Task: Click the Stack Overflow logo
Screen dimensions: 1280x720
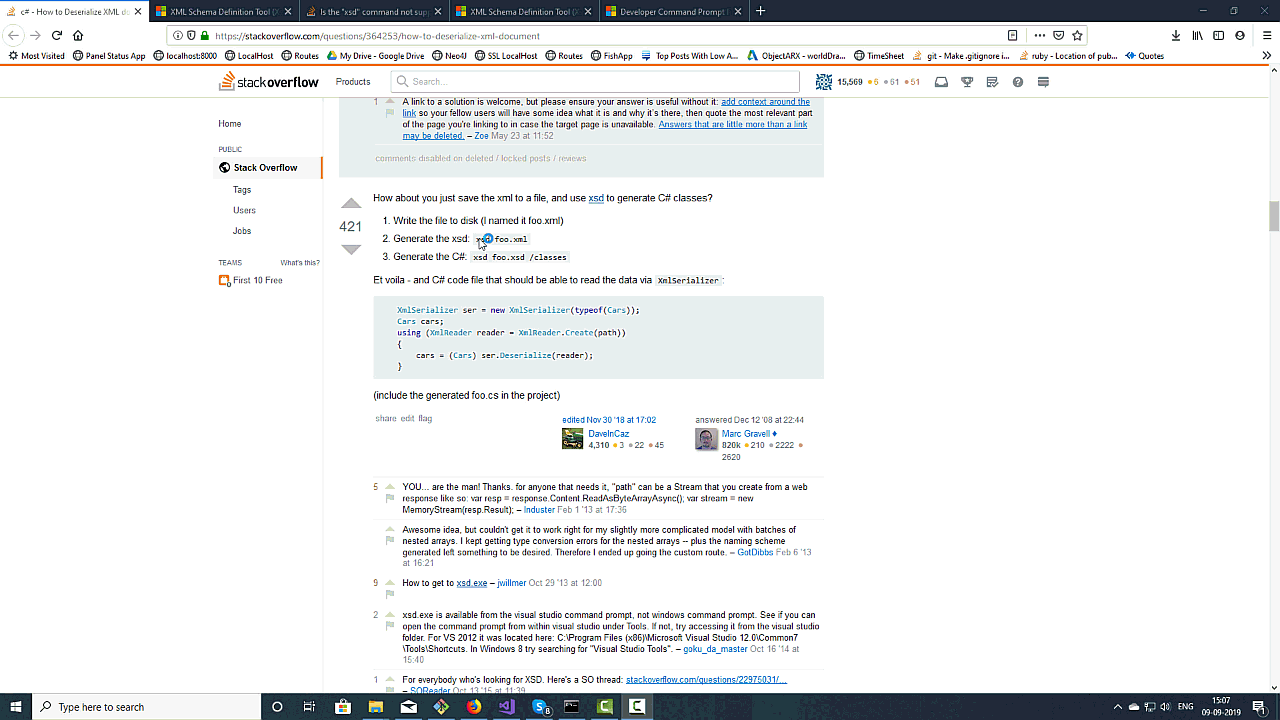Action: (x=269, y=81)
